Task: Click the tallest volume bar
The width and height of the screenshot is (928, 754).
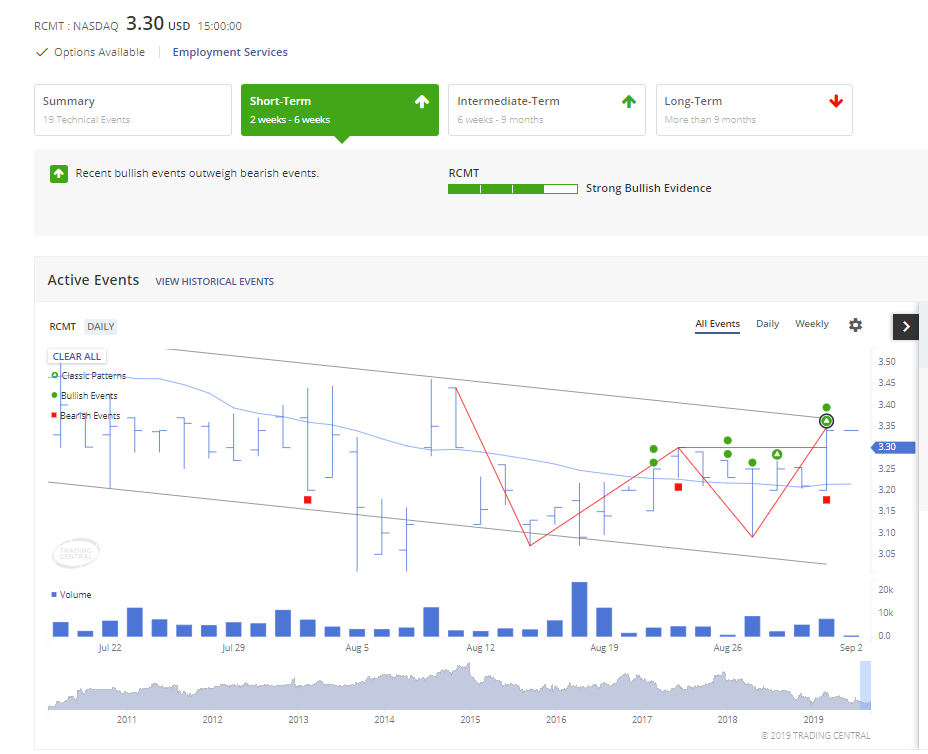Action: [579, 610]
